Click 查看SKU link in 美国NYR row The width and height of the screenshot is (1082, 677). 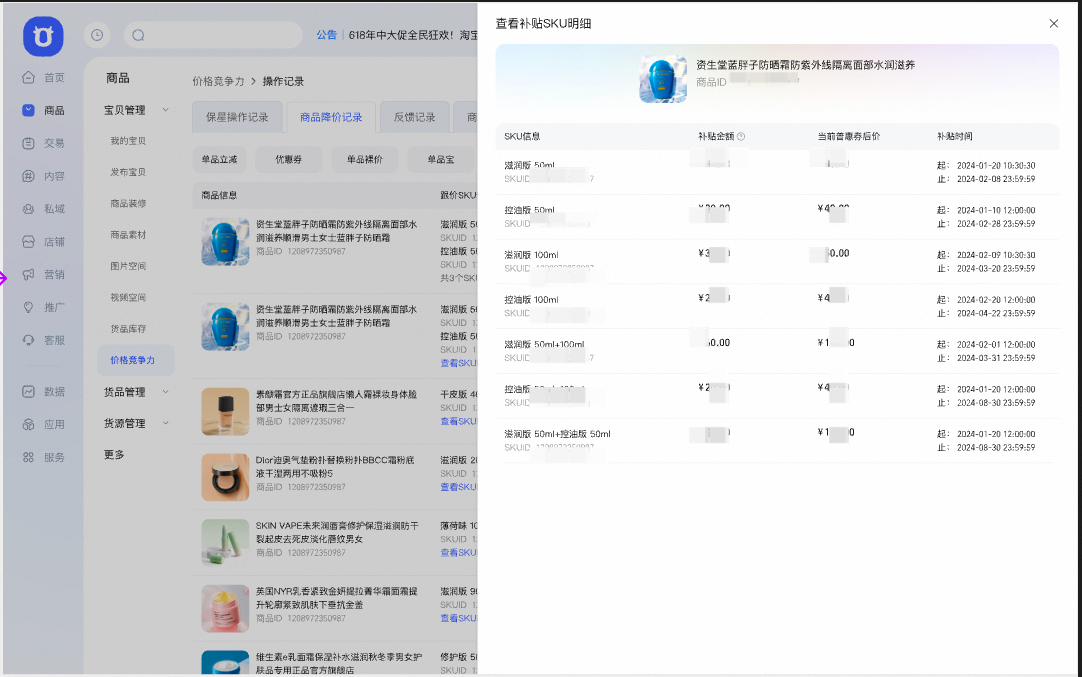pyautogui.click(x=459, y=618)
